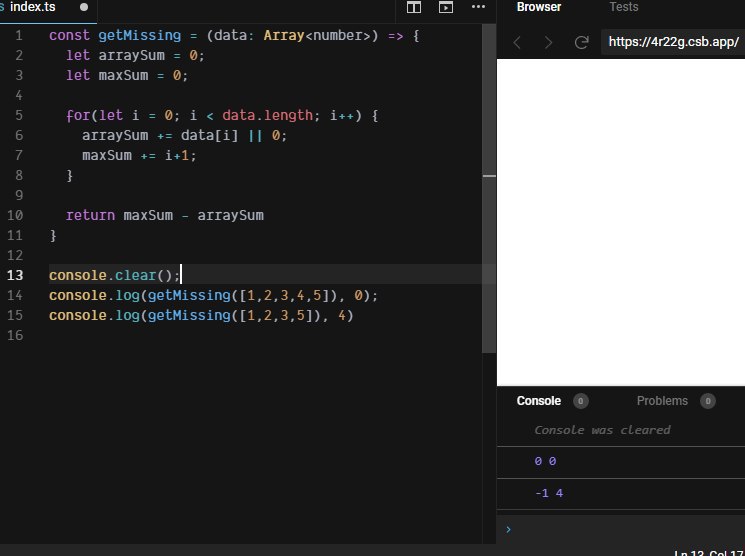
Task: Click 'let arraySum = 0;' declaration
Action: click(135, 56)
